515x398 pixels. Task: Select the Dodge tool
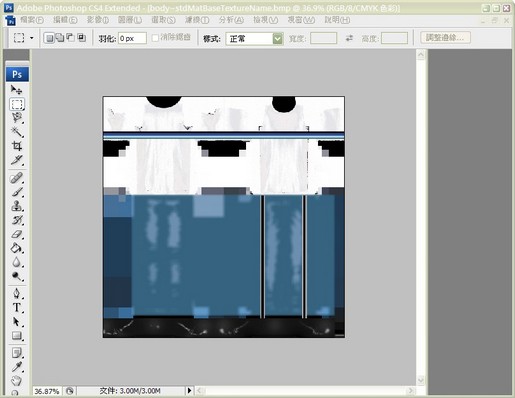point(17,276)
